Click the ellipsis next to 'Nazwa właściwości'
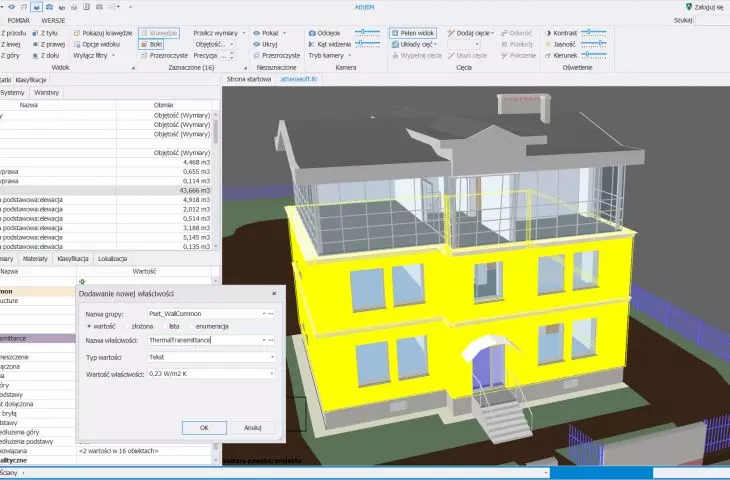730x480 pixels. pos(271,340)
